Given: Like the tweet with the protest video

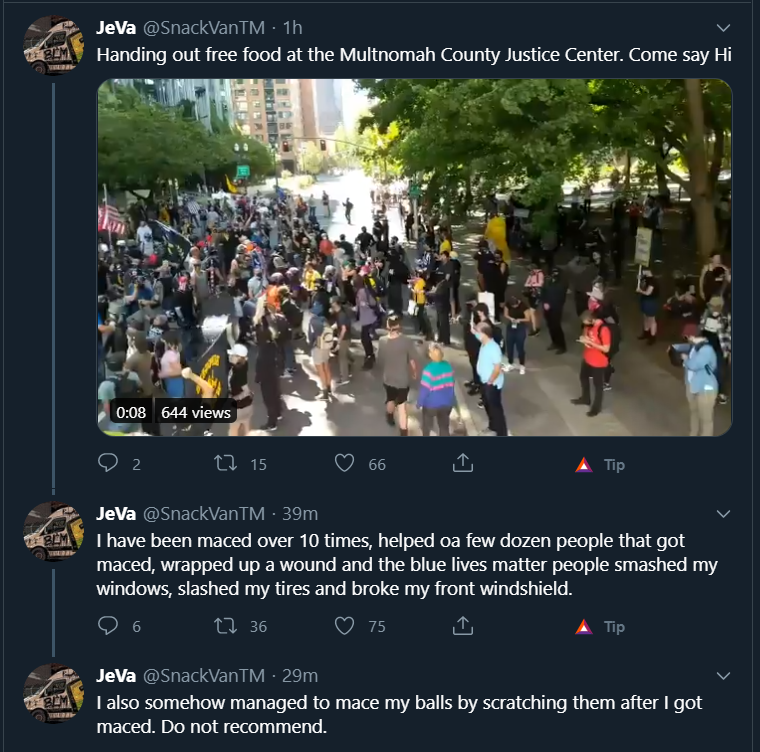Looking at the screenshot, I should (344, 463).
